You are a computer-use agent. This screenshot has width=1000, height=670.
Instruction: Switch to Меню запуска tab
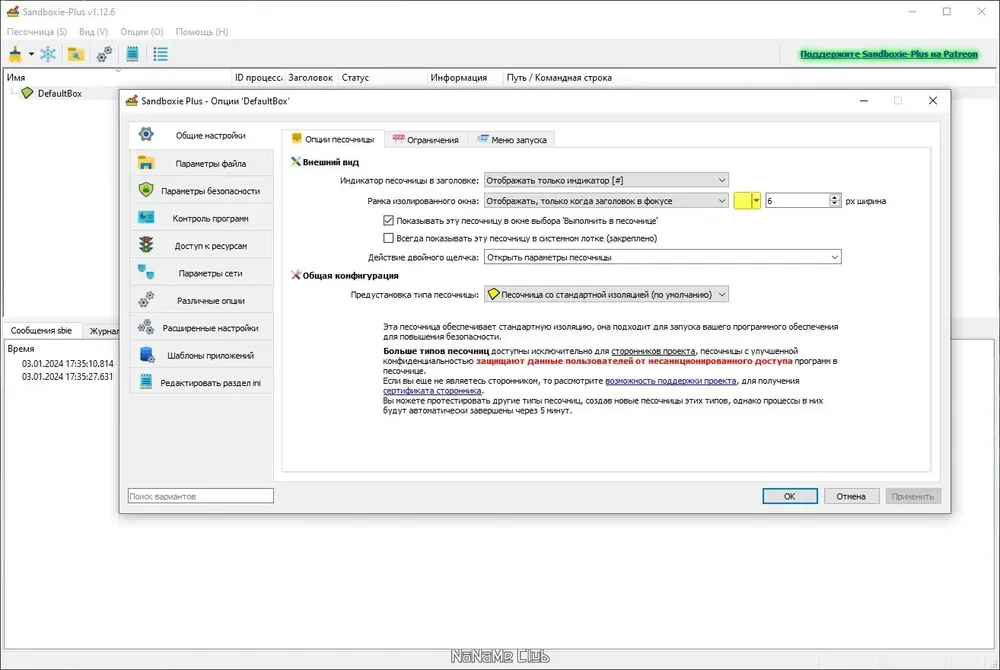tap(512, 140)
